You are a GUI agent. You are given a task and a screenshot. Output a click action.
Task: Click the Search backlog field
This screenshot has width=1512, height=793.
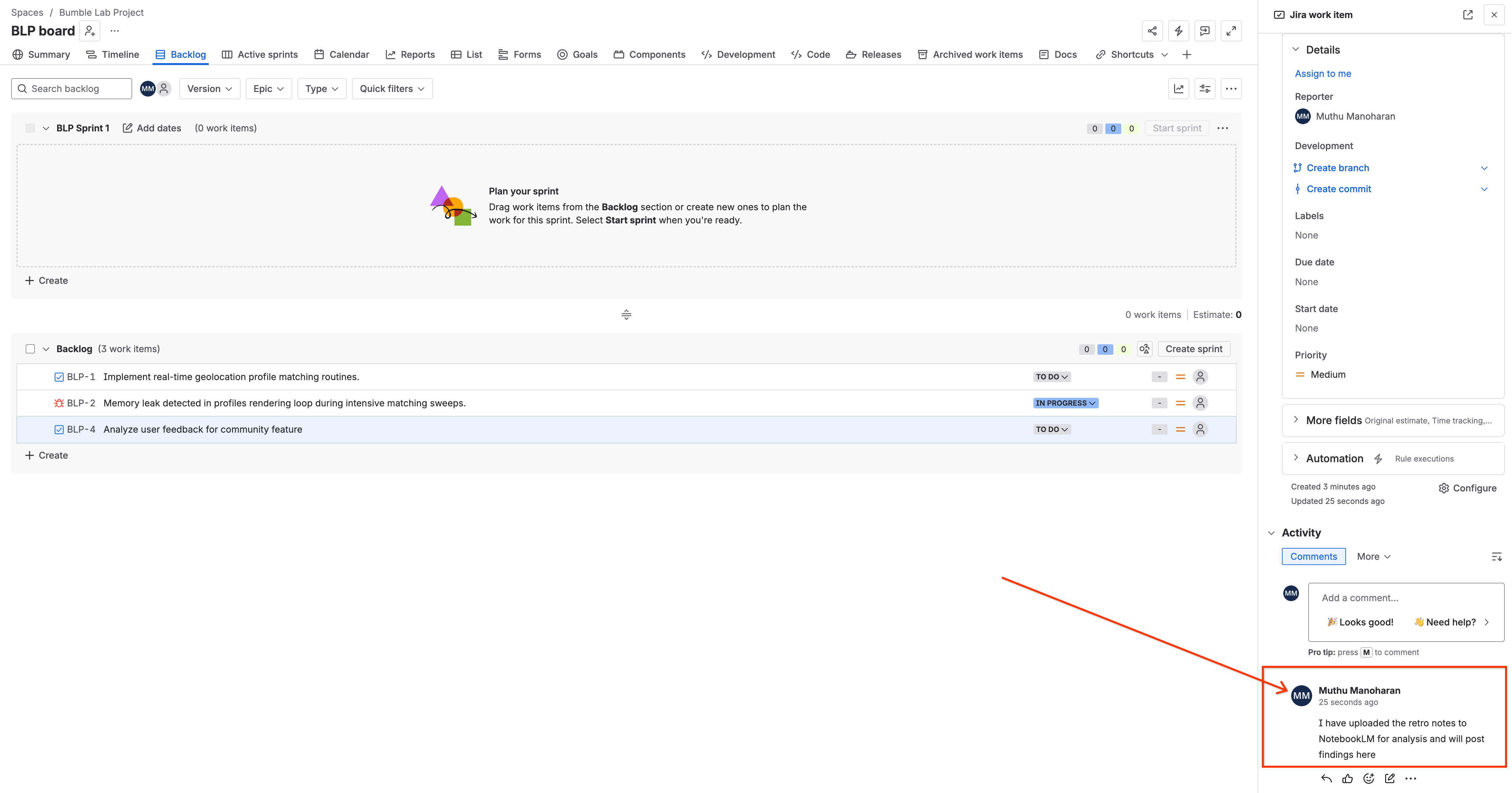pyautogui.click(x=72, y=89)
